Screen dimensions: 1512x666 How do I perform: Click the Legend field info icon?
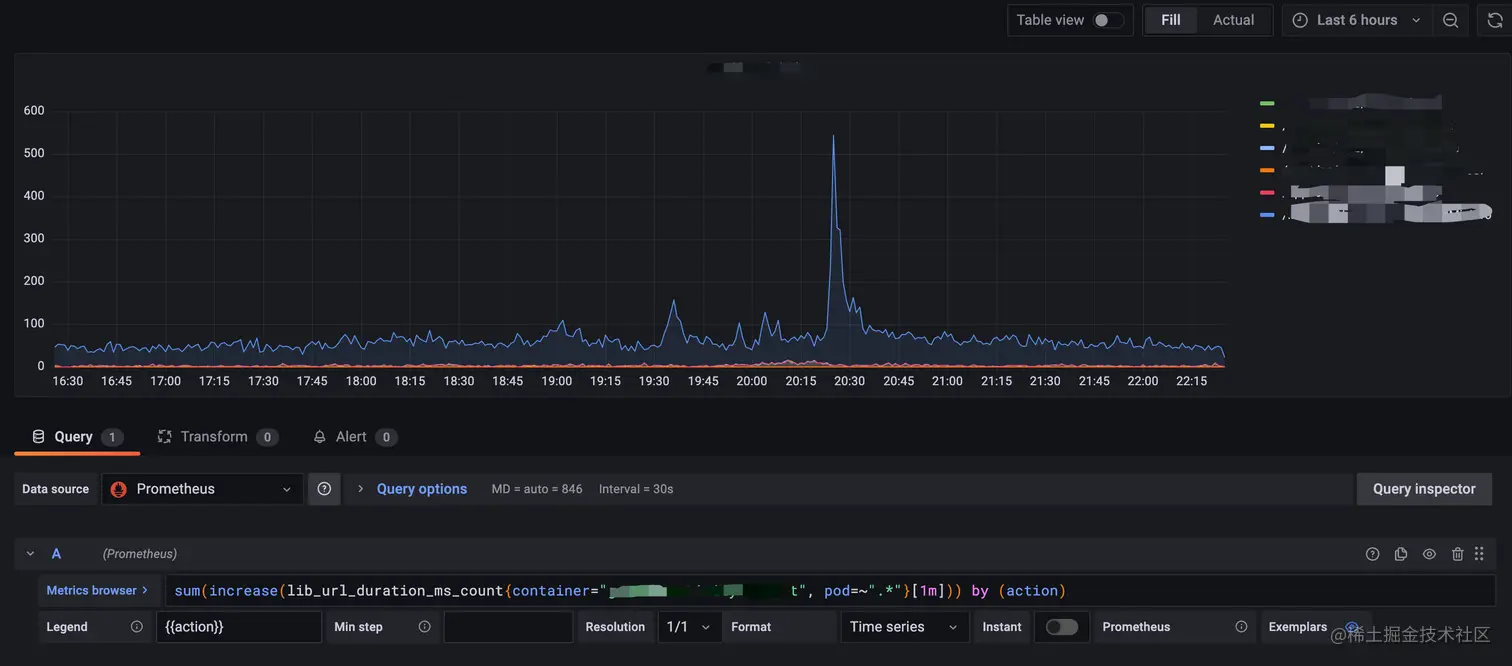[137, 627]
